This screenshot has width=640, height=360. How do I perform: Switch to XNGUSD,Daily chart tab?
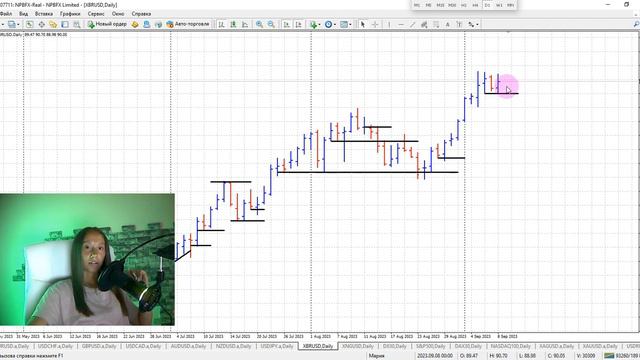(358, 346)
